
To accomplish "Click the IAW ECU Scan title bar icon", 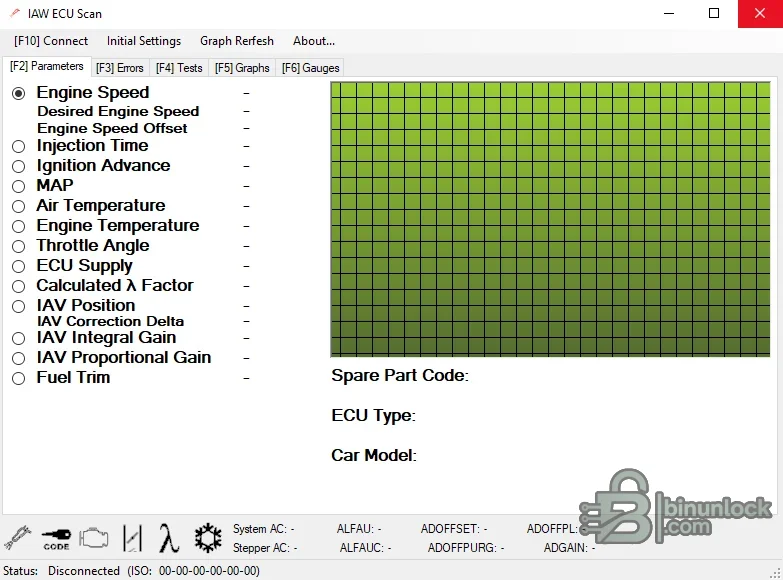I will click(14, 13).
